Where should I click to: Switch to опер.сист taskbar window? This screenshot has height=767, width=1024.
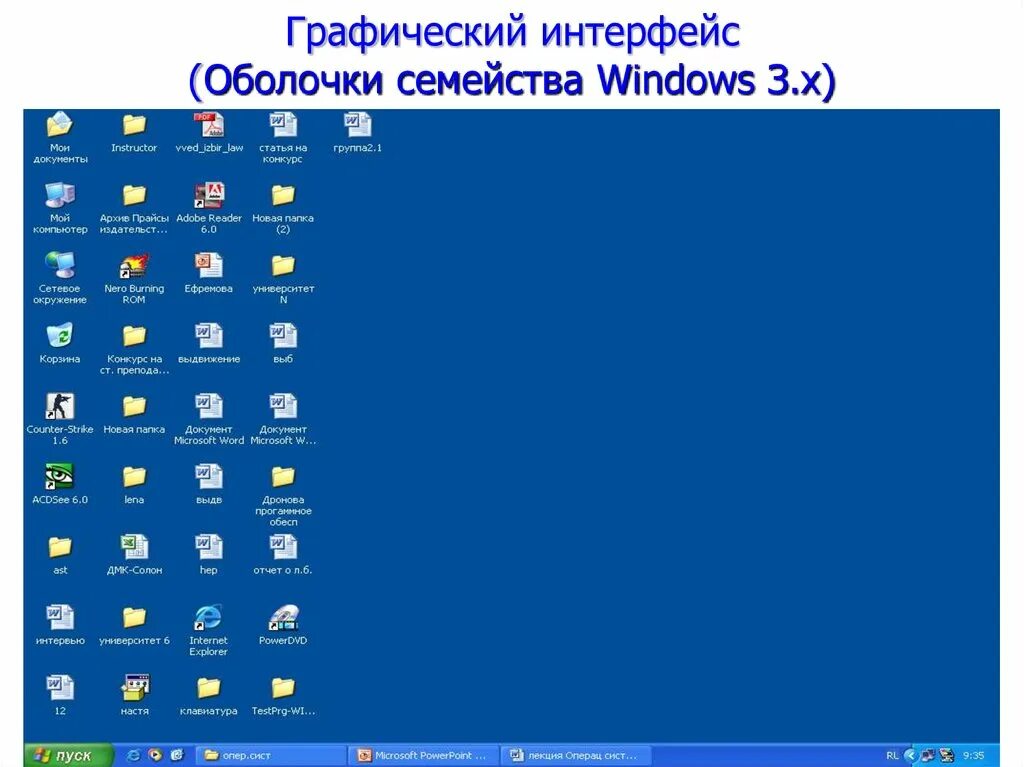pyautogui.click(x=270, y=755)
